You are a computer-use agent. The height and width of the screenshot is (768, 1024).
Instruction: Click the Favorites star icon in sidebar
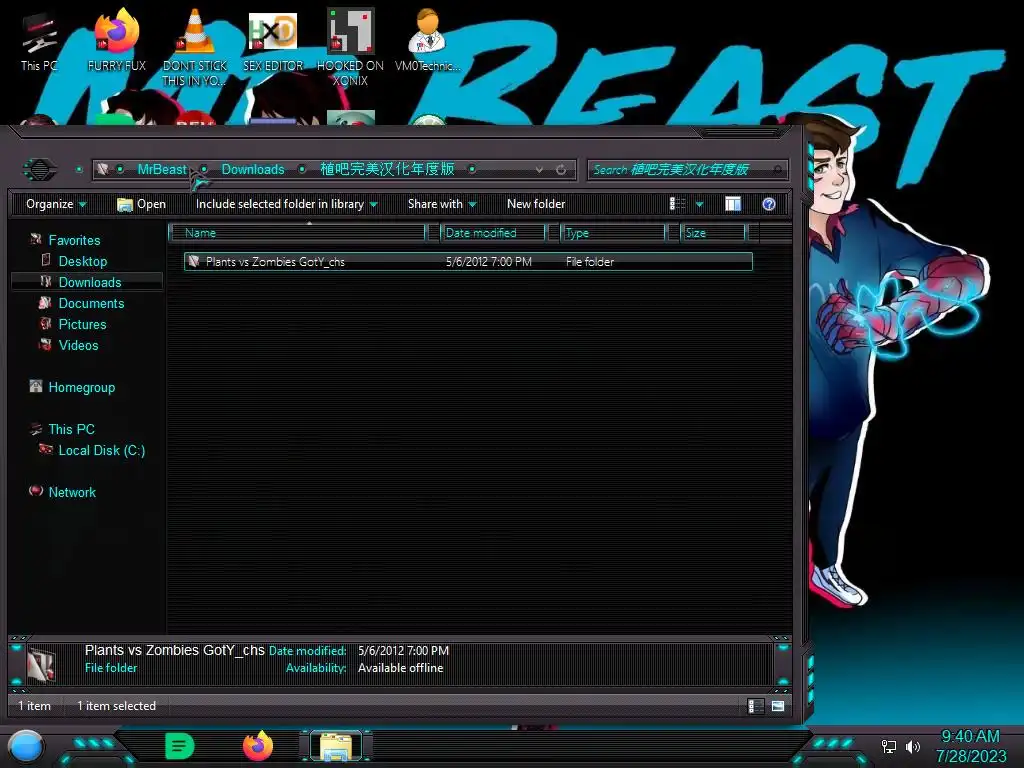[x=36, y=240]
